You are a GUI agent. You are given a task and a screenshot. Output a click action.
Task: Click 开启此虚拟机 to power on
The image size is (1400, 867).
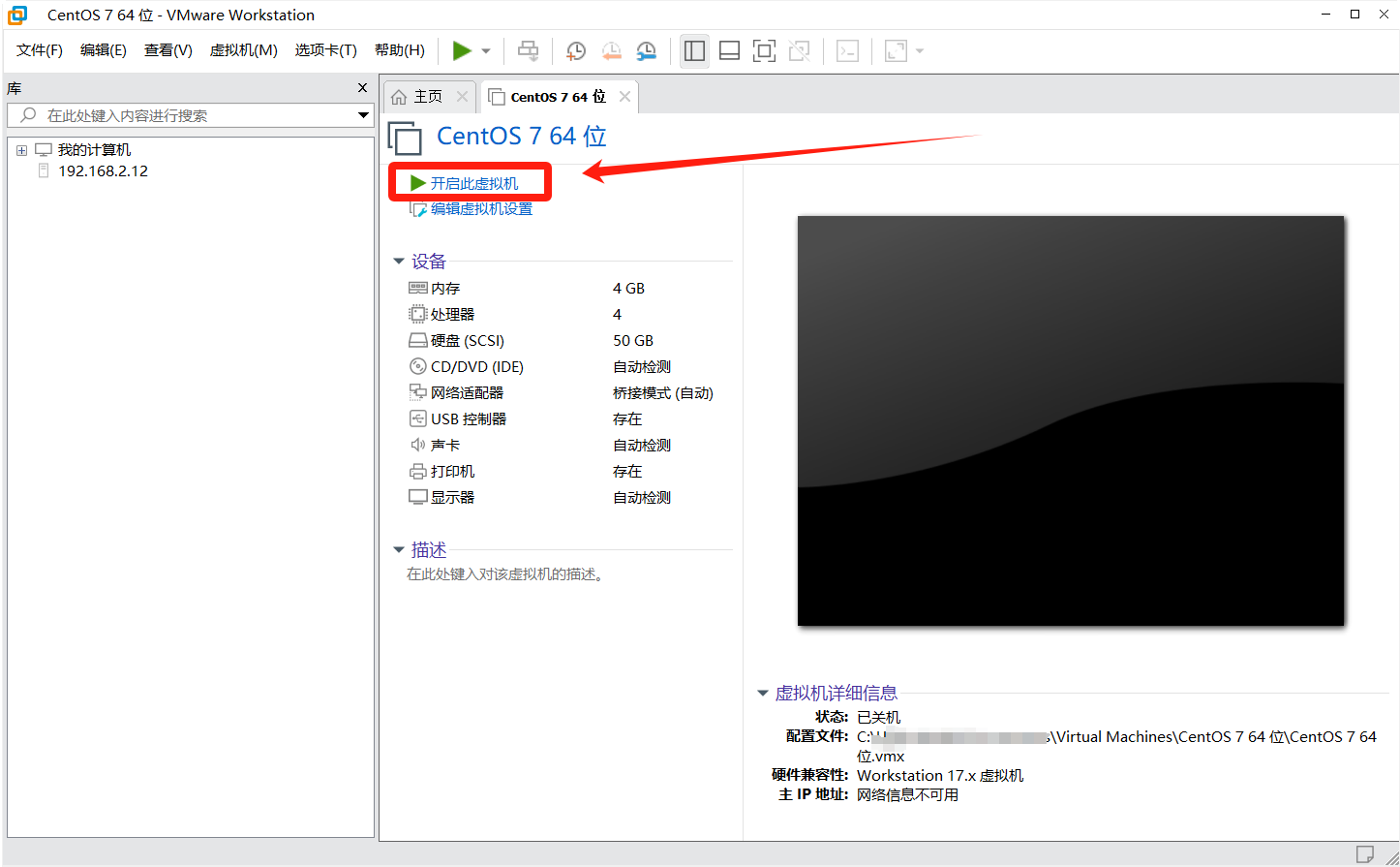(x=473, y=183)
